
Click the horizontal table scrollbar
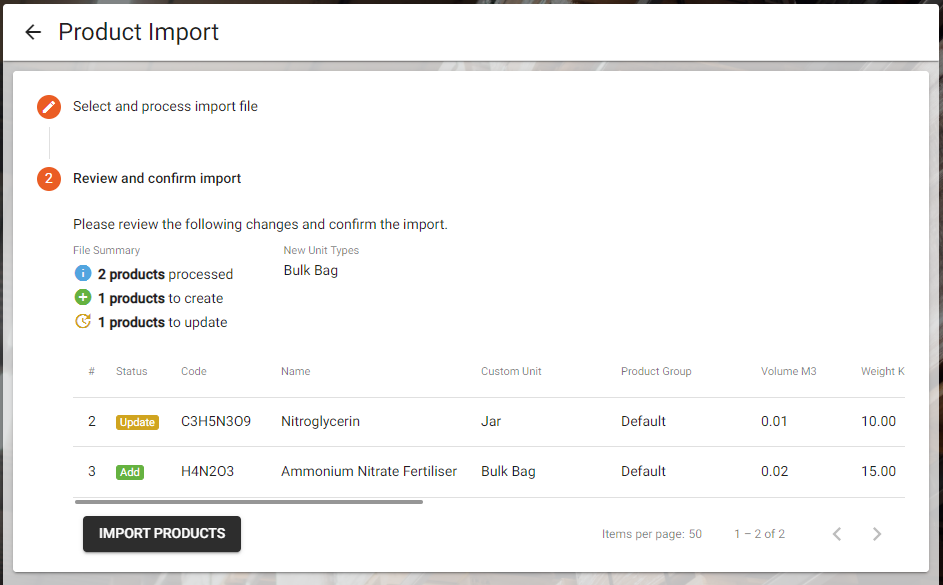coord(249,501)
